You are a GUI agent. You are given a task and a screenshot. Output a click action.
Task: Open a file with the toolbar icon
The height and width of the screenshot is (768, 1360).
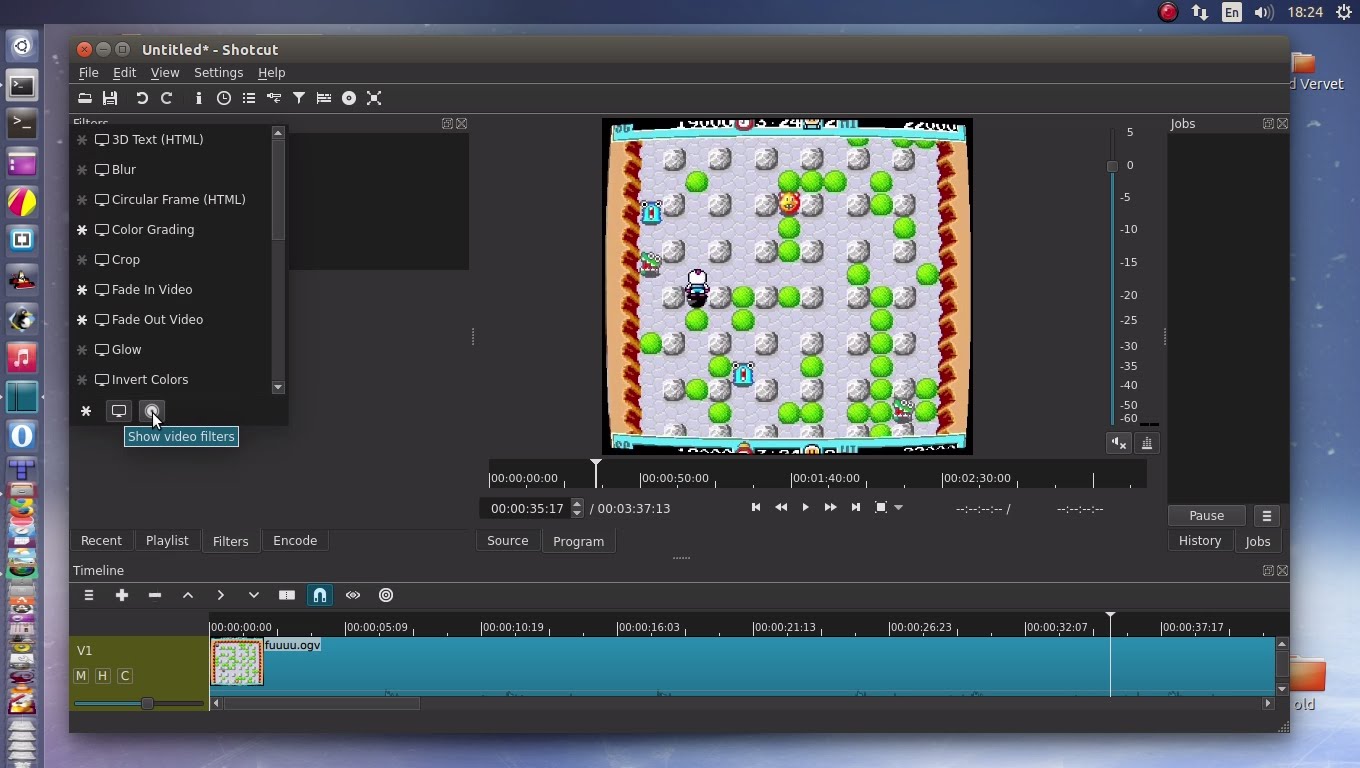(85, 98)
